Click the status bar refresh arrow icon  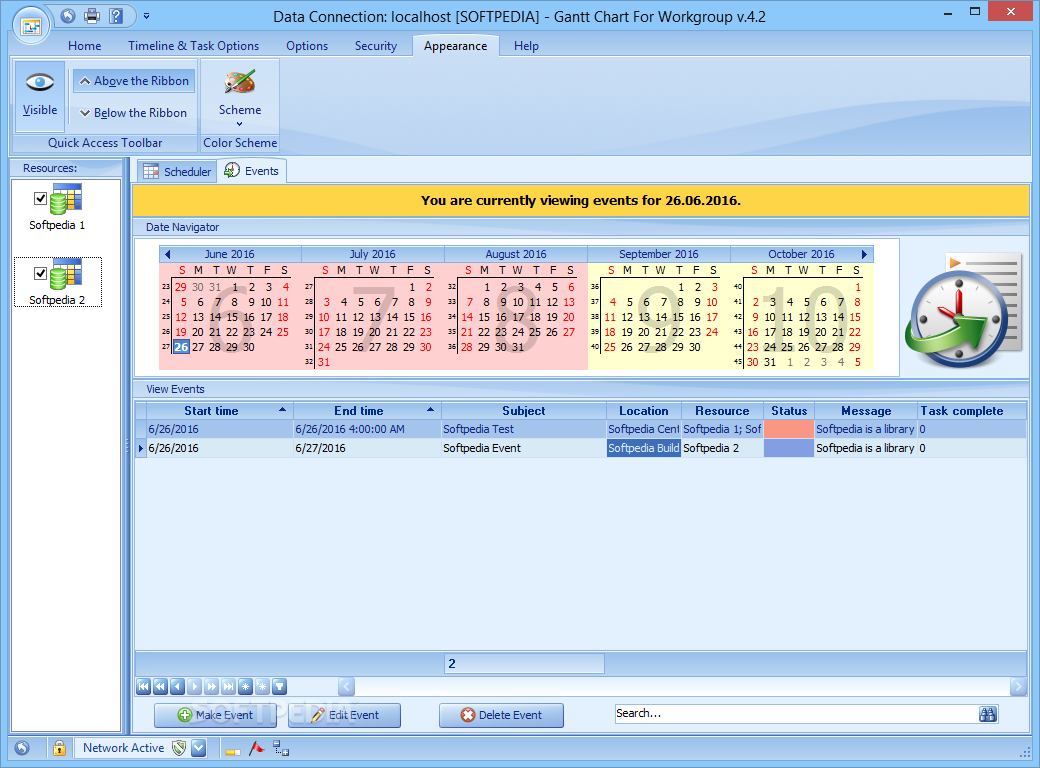tap(22, 748)
